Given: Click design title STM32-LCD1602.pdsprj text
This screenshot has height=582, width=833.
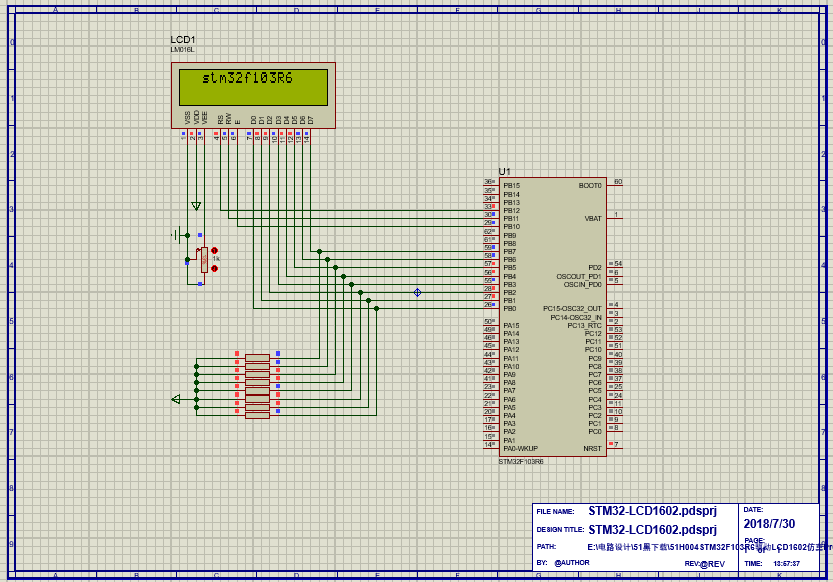Looking at the screenshot, I should pyautogui.click(x=652, y=529).
